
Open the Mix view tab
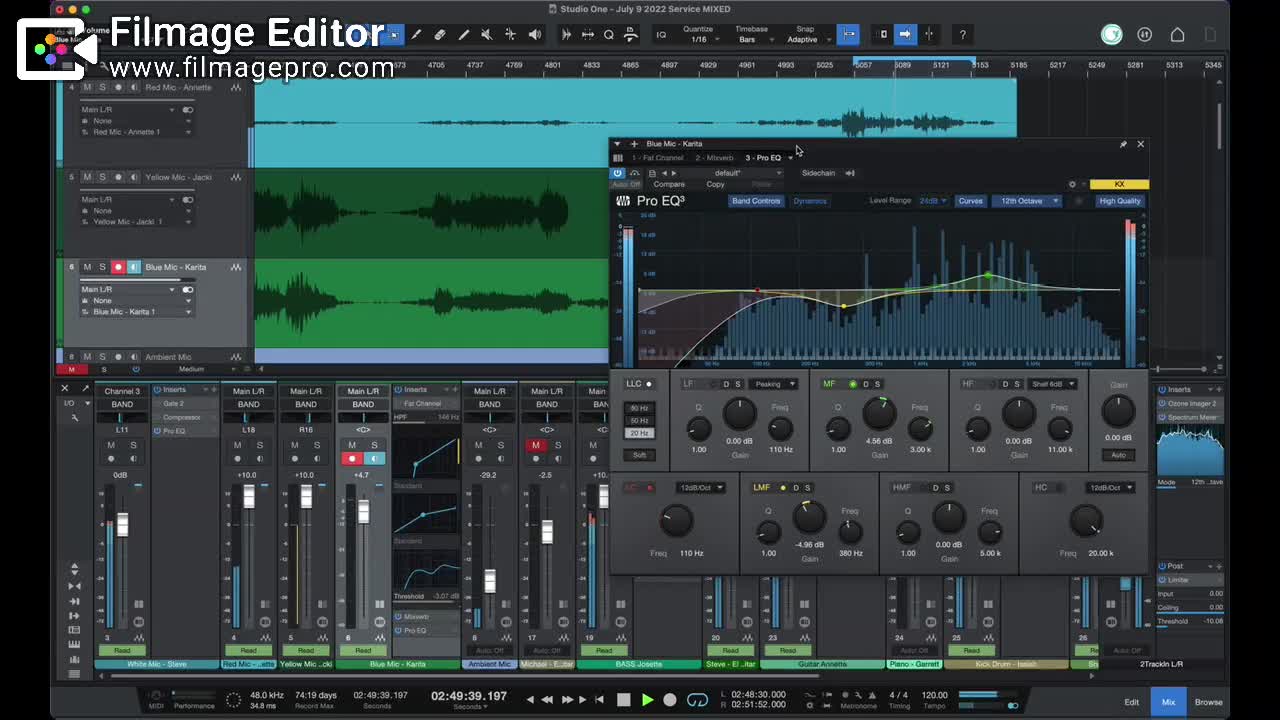(x=1168, y=702)
